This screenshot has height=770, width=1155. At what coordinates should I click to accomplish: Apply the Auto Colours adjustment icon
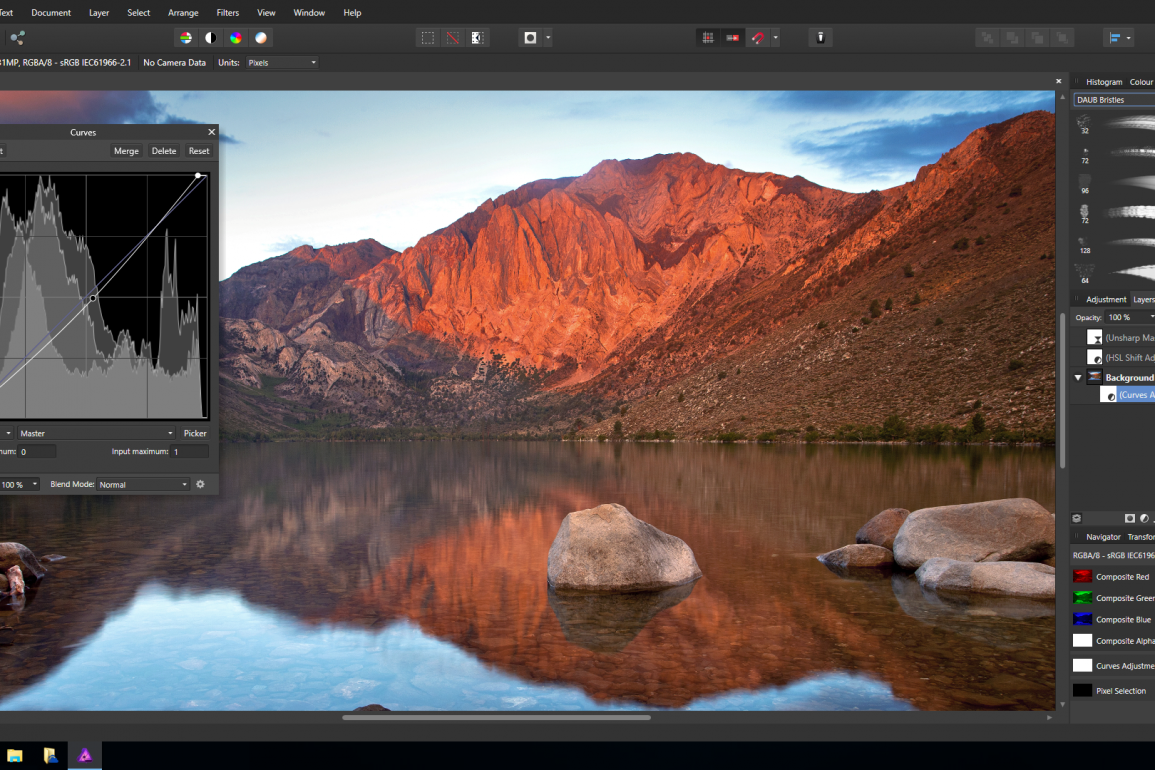pyautogui.click(x=236, y=37)
